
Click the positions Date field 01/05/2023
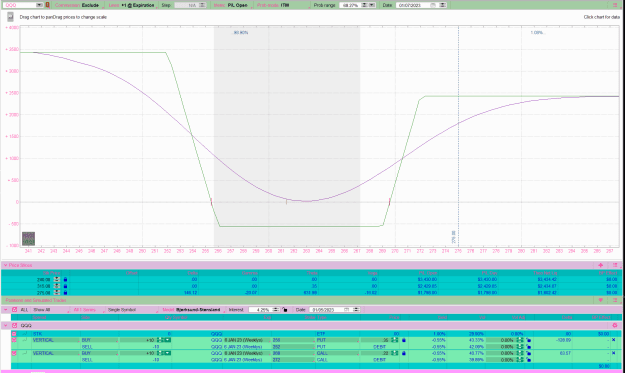coord(326,310)
